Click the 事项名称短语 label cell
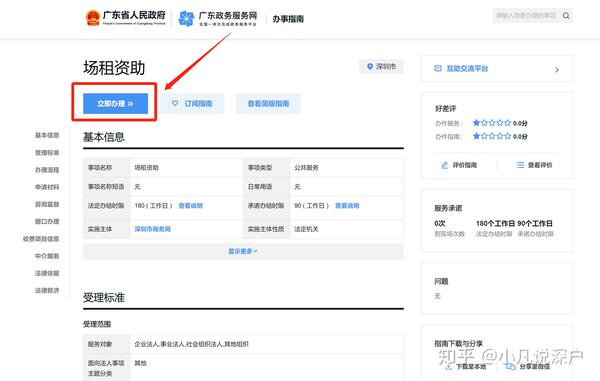Screen dimensions: 600x381 tap(106, 187)
